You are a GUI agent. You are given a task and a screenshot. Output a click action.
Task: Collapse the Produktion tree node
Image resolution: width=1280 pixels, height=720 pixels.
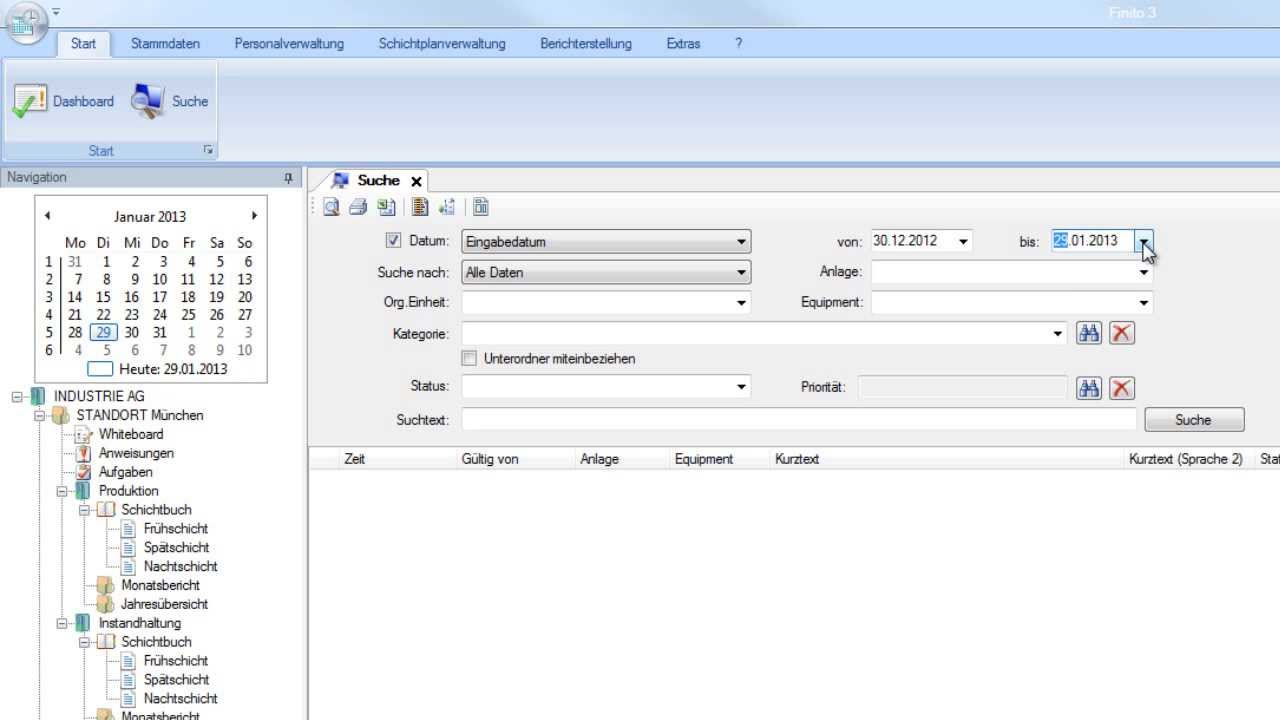click(x=62, y=491)
